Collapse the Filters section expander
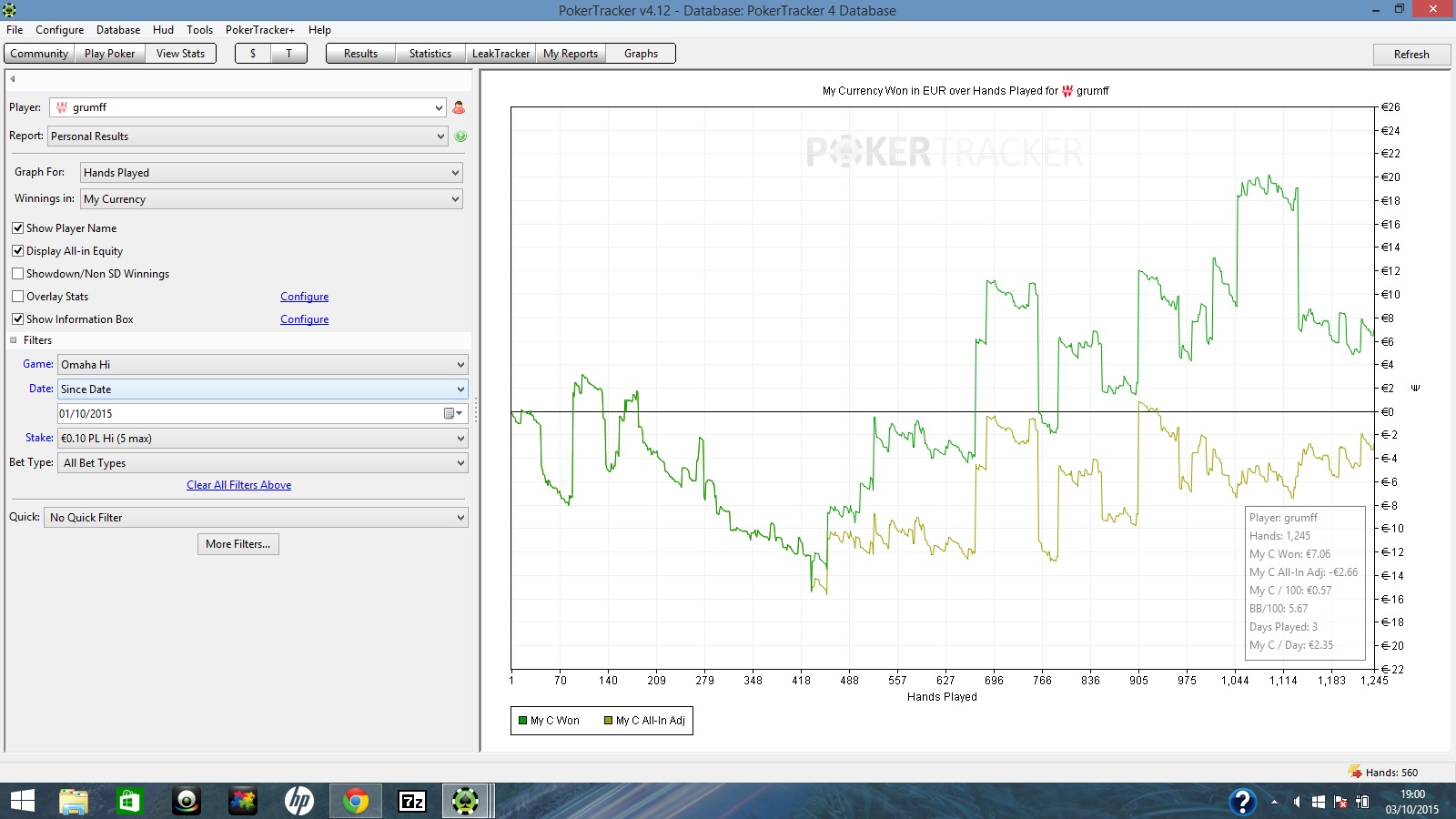Viewport: 1456px width, 819px height. coord(14,340)
